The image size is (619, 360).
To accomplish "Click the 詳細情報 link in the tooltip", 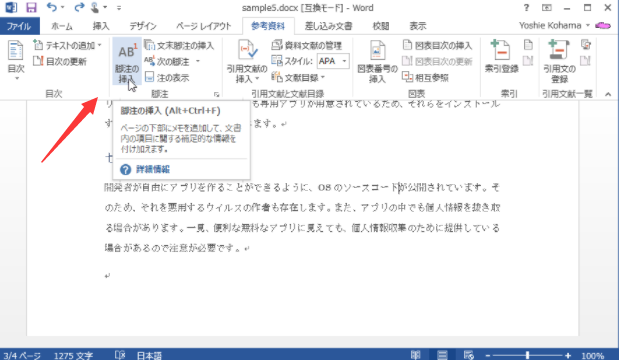I will (x=153, y=169).
